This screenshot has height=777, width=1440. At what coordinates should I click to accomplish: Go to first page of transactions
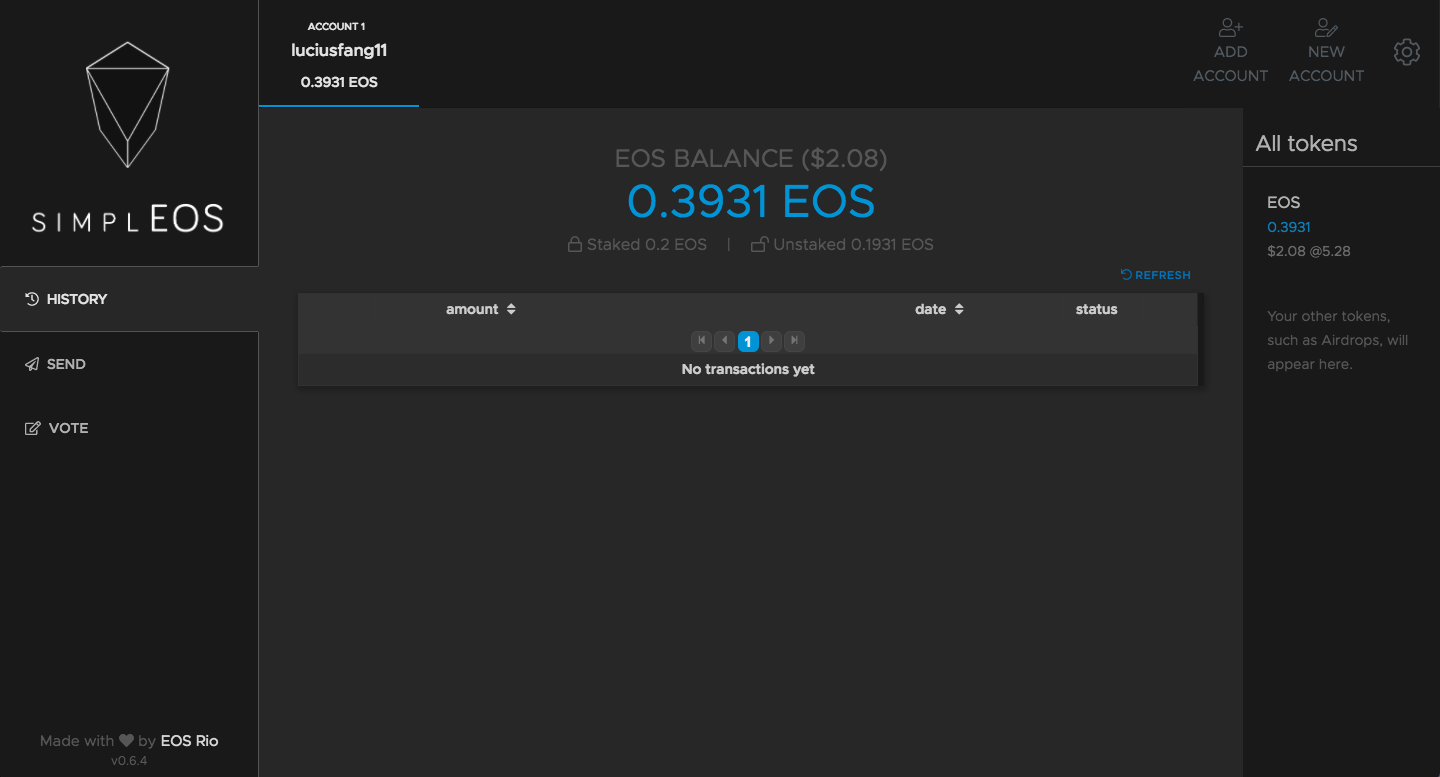(x=701, y=341)
